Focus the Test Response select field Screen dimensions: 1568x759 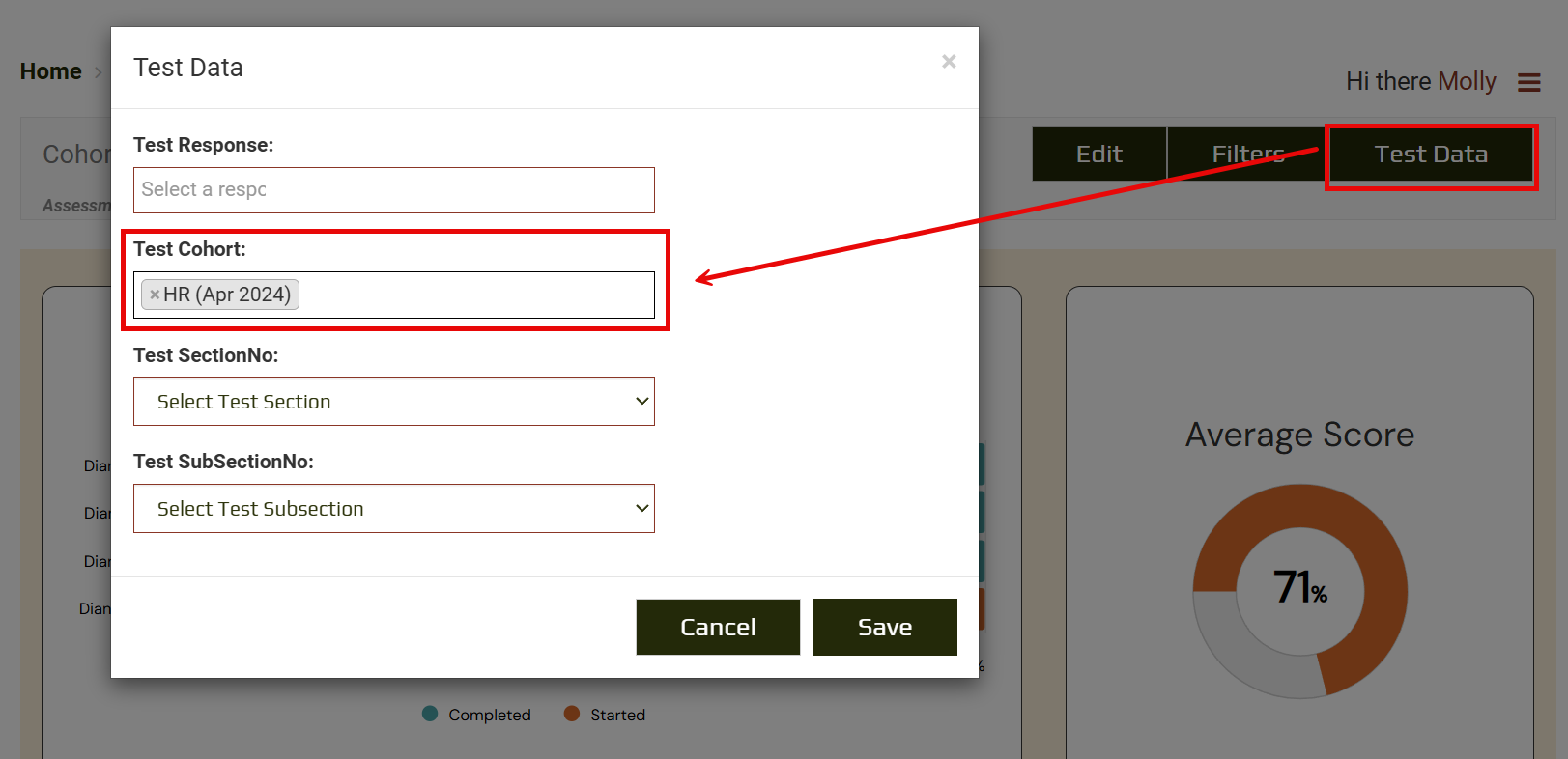click(x=393, y=190)
